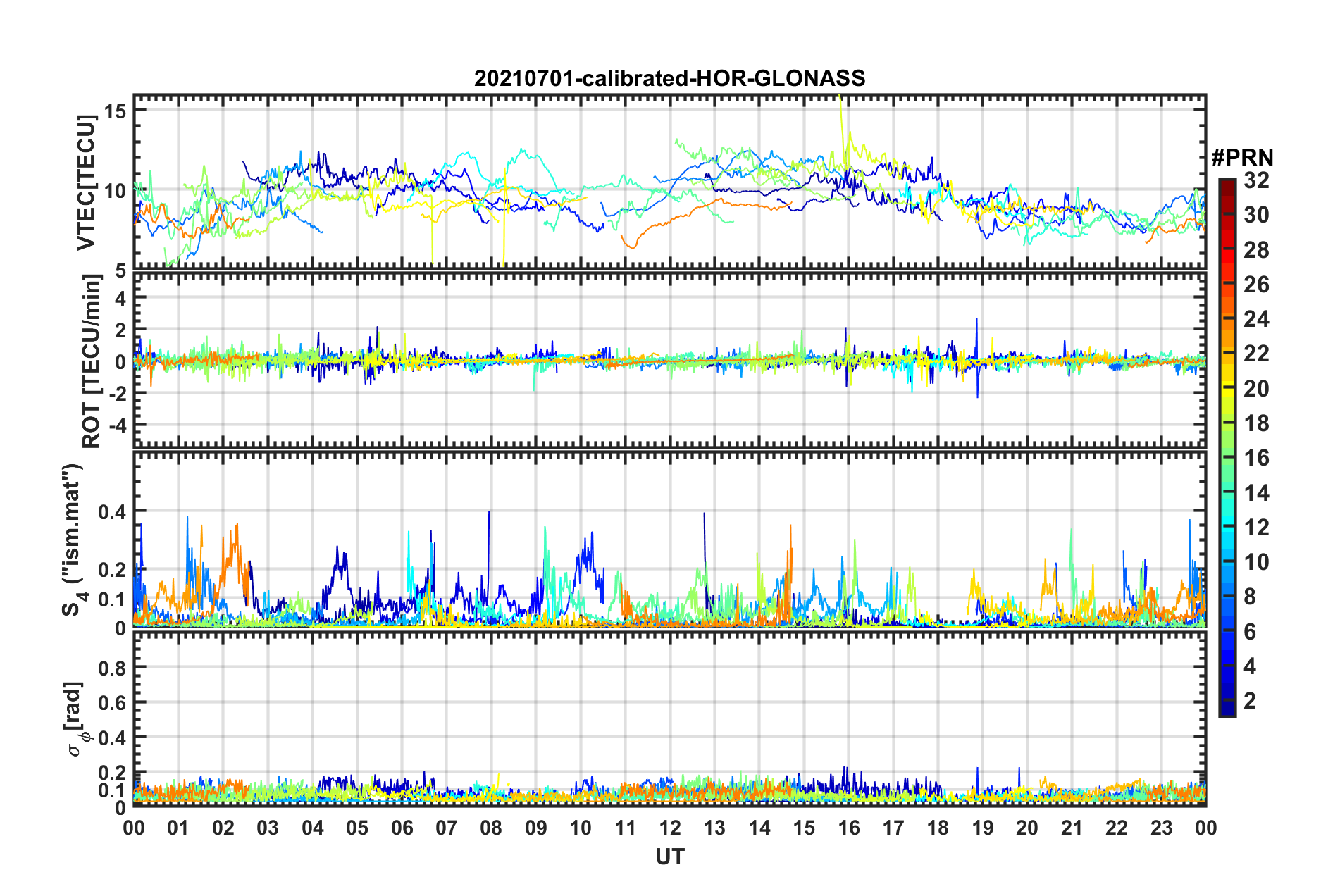Click x-axis tick label 12
Viewport: 1340px width, 896px height.
[670, 828]
